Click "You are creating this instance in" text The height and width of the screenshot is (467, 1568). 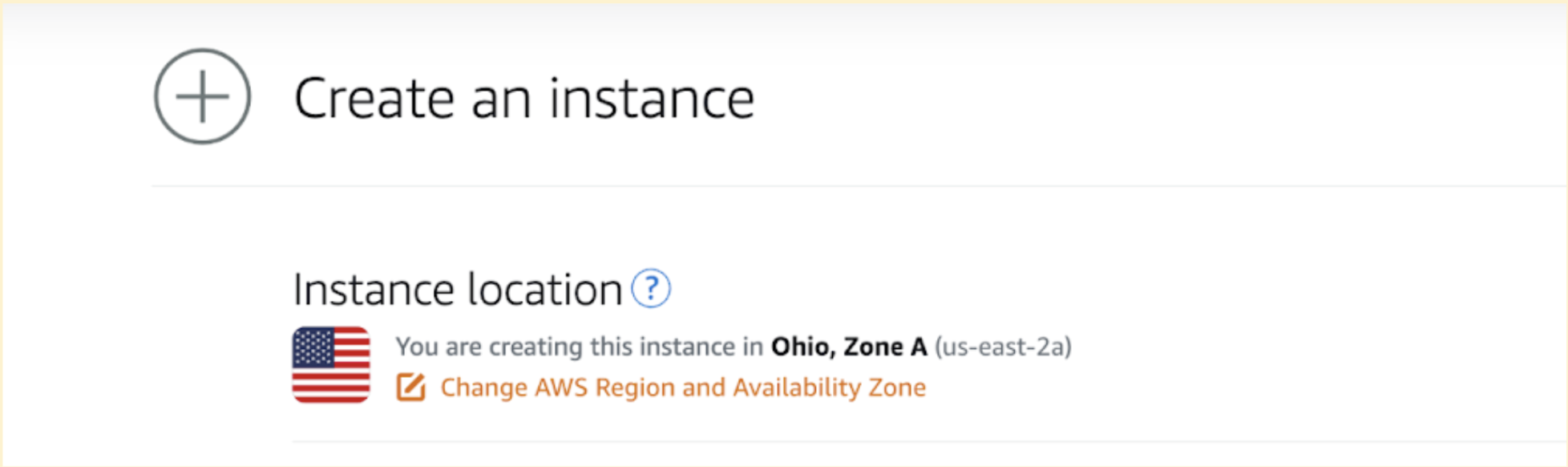tap(580, 347)
